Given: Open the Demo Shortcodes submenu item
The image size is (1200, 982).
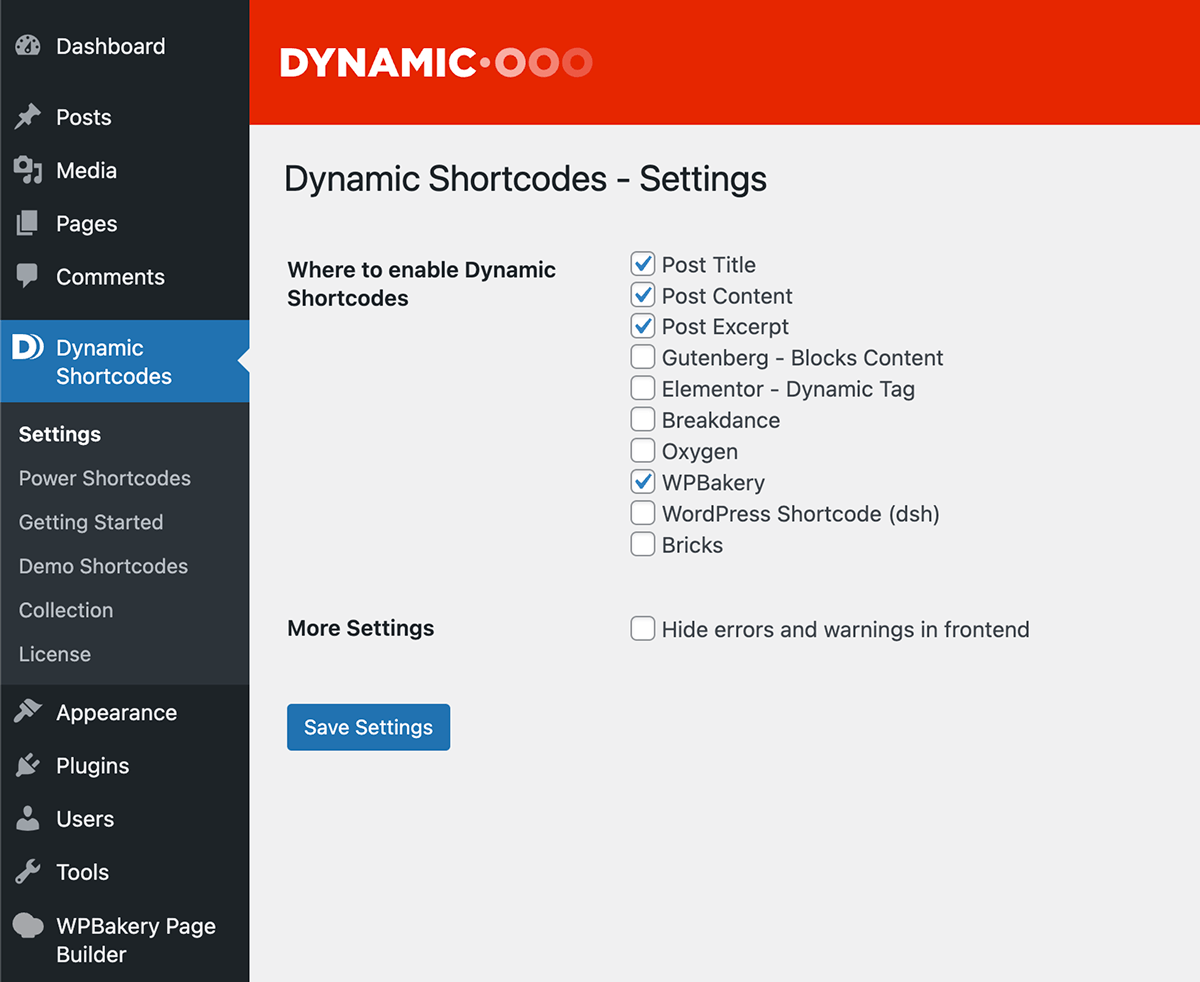Looking at the screenshot, I should point(103,566).
